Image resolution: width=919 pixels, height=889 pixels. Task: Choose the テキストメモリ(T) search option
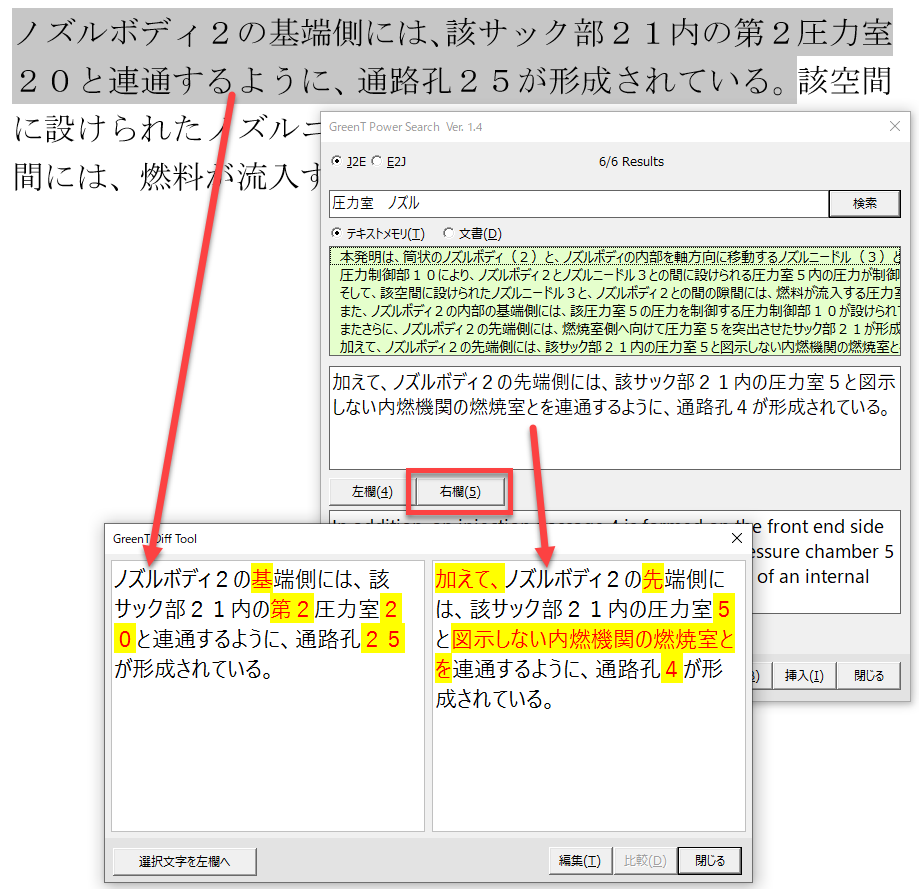336,233
